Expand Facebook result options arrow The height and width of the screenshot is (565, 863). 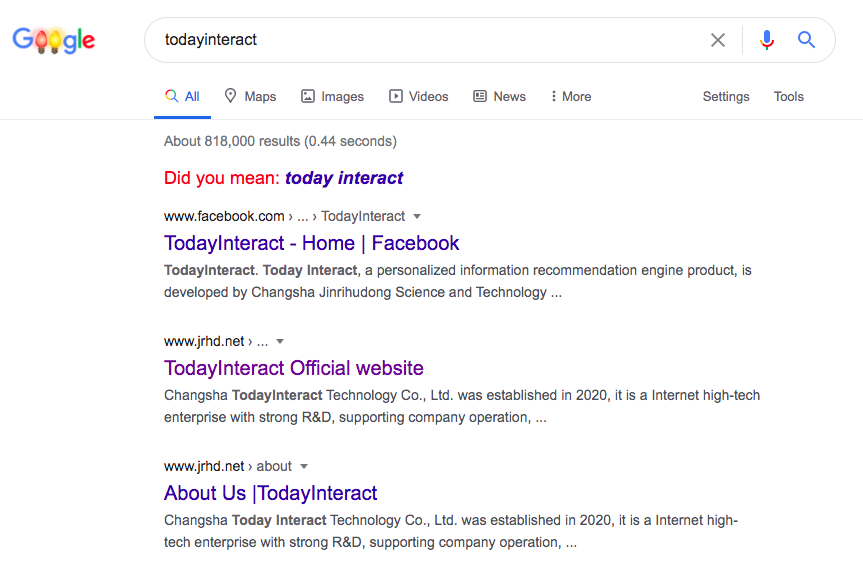[417, 216]
